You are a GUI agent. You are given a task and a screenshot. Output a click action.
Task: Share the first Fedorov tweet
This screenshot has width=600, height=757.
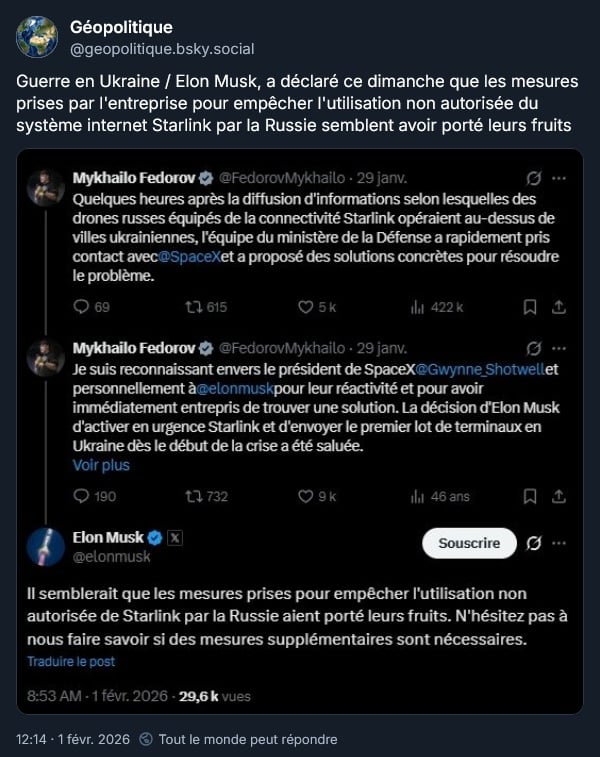560,307
